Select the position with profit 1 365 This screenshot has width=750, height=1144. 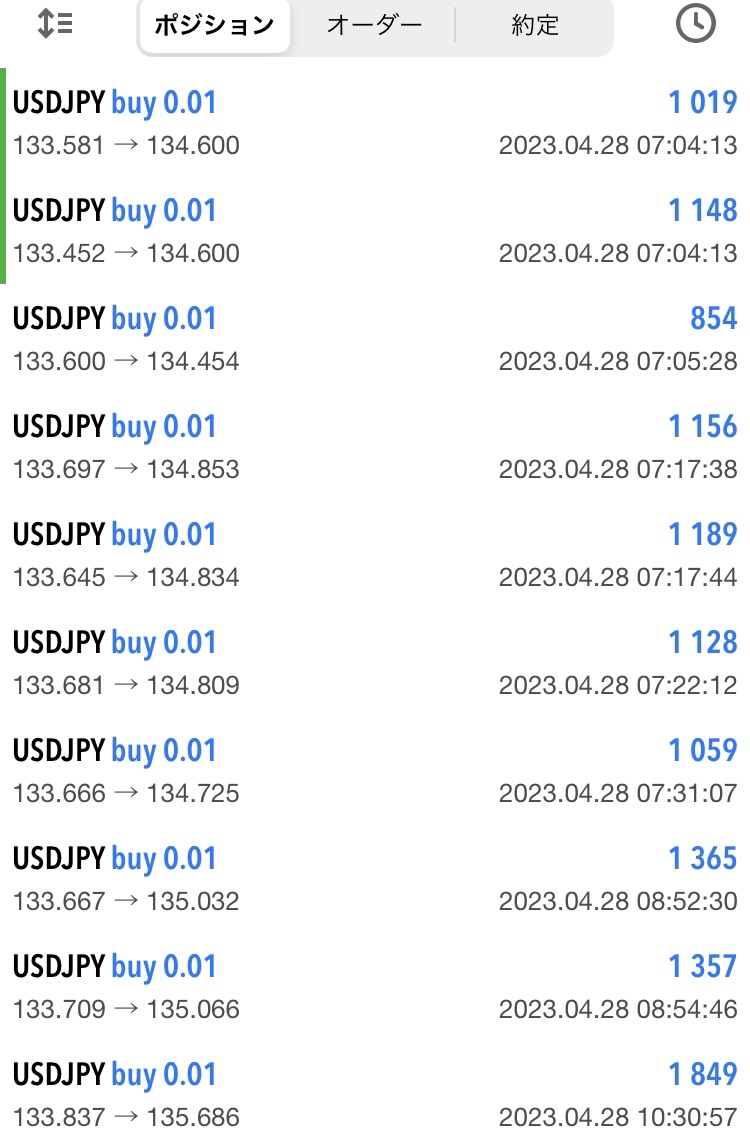click(375, 878)
